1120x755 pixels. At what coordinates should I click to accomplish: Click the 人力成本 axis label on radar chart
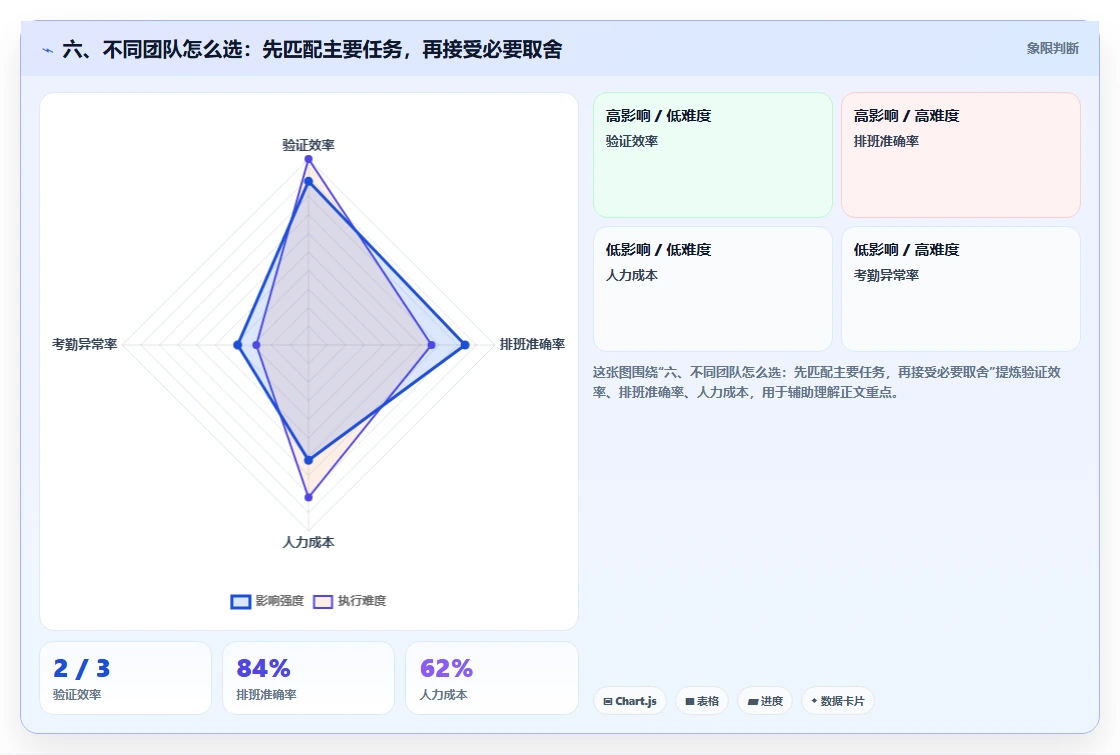(309, 542)
